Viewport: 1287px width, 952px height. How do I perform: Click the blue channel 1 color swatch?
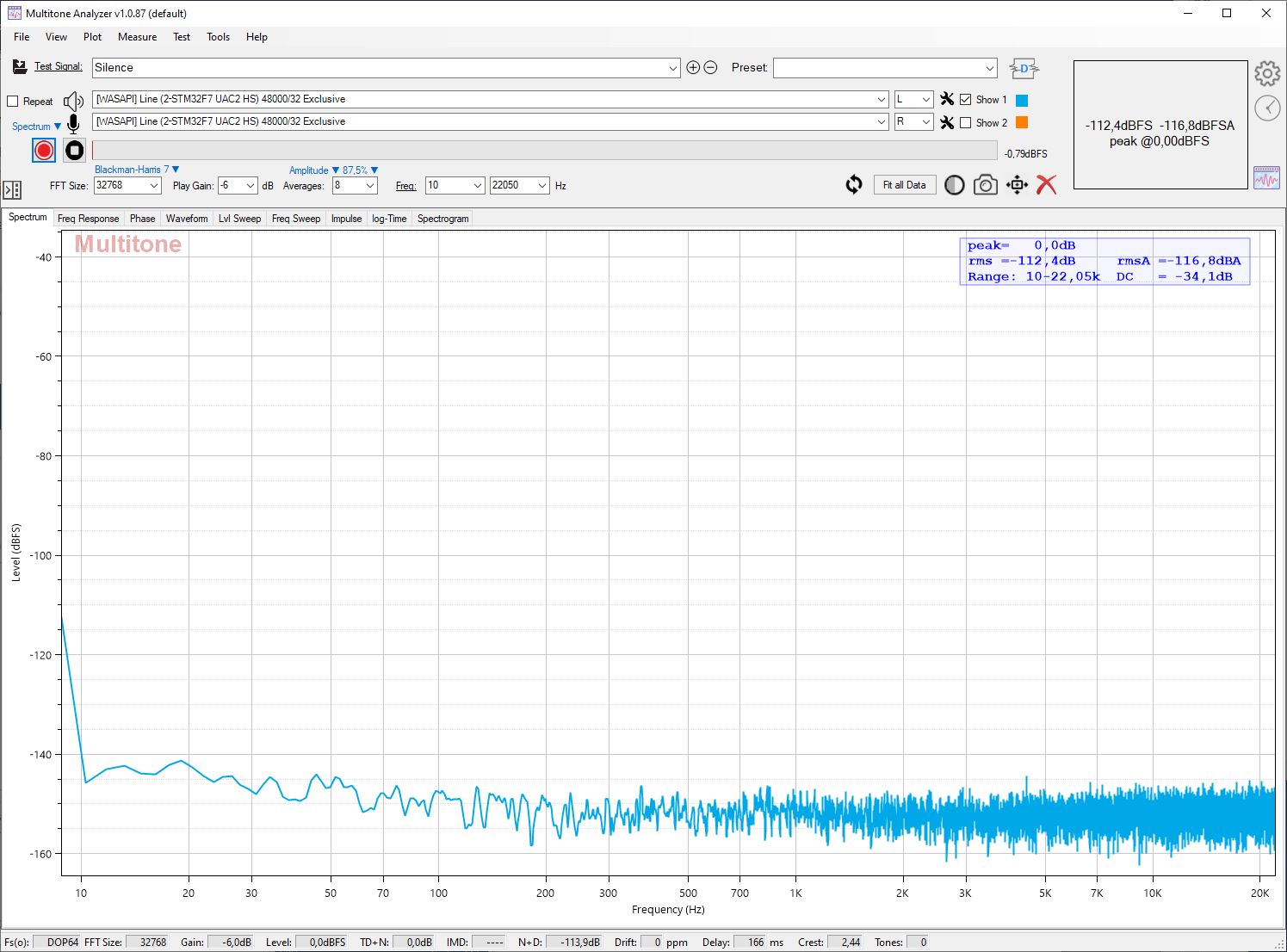[x=1022, y=100]
